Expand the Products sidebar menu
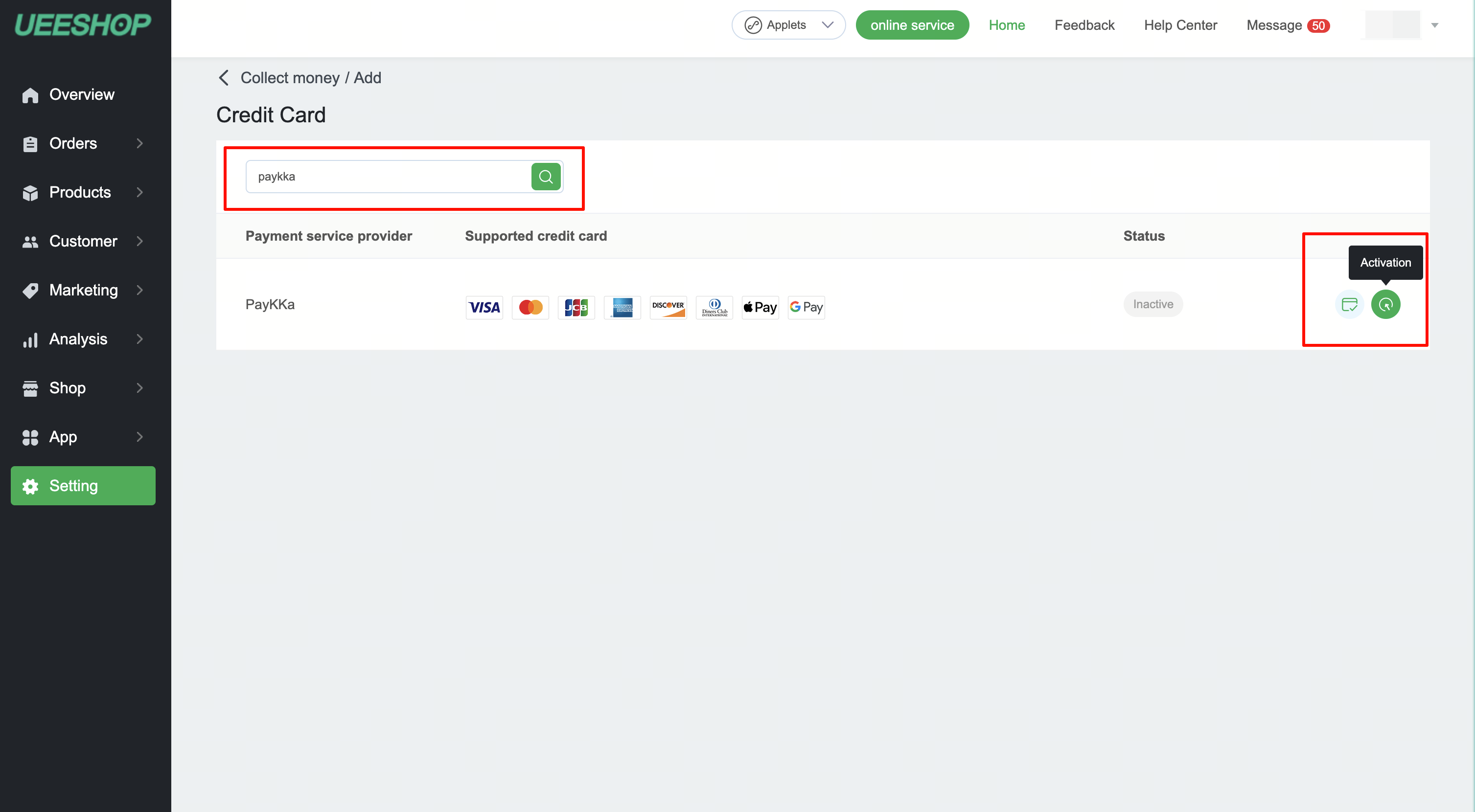Viewport: 1475px width, 812px height. [83, 192]
